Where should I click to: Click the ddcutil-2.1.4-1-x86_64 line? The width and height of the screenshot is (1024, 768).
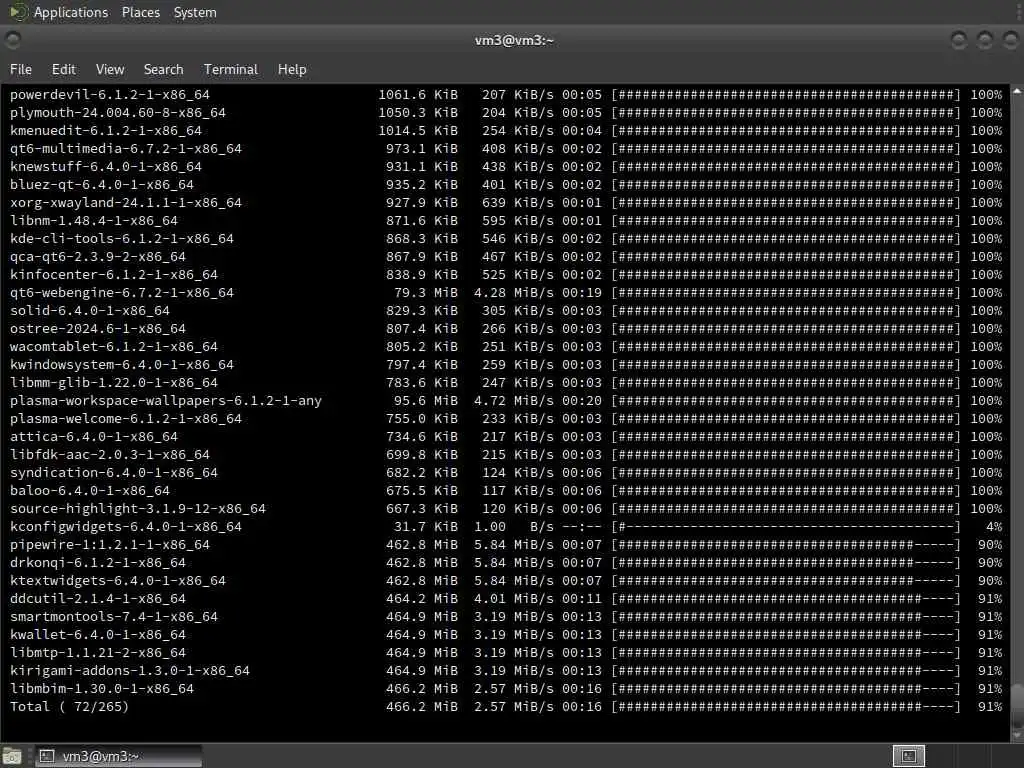506,598
